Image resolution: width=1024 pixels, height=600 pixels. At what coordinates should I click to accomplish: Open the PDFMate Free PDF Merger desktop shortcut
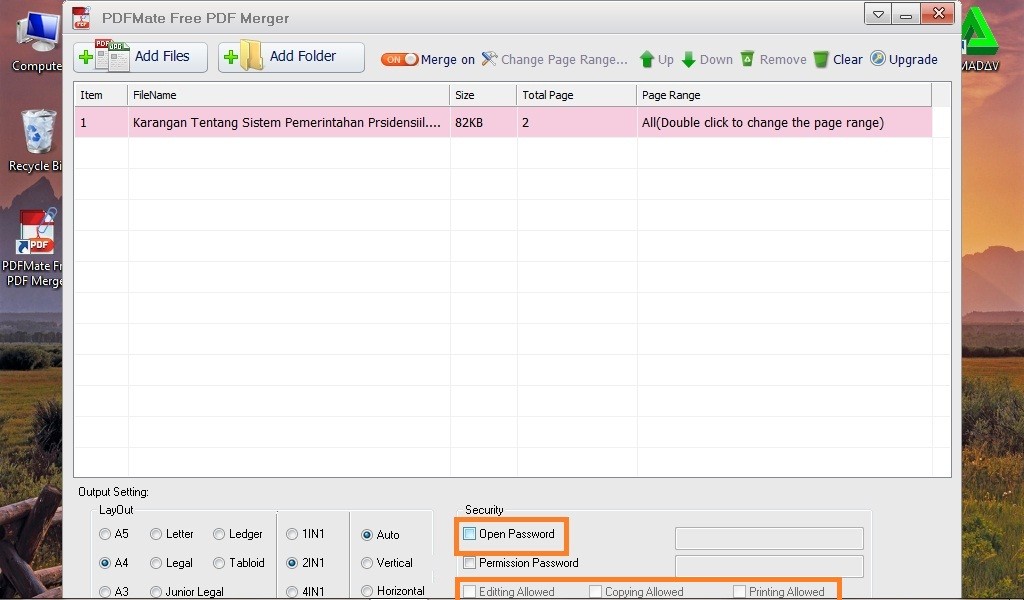click(x=34, y=248)
